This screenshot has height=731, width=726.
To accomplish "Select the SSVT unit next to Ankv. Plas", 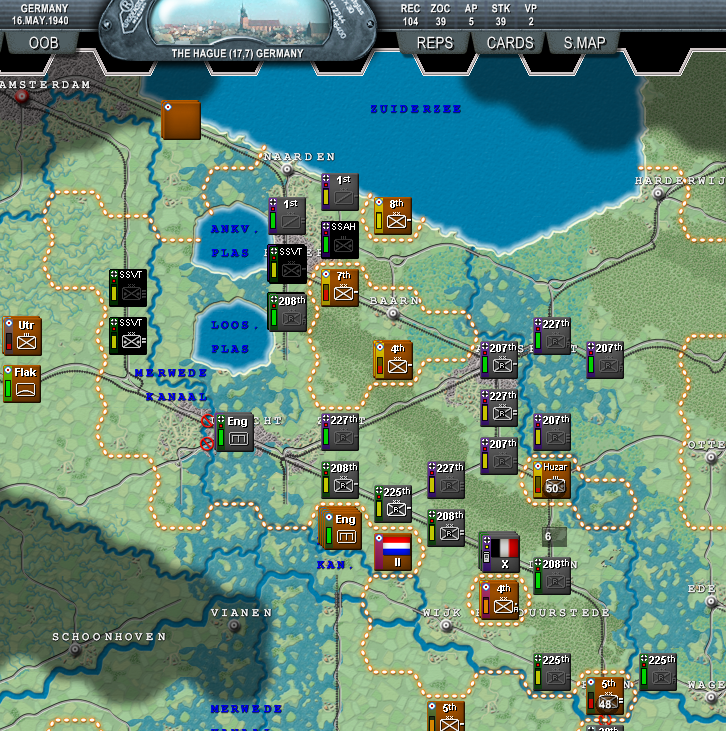I will [x=287, y=264].
